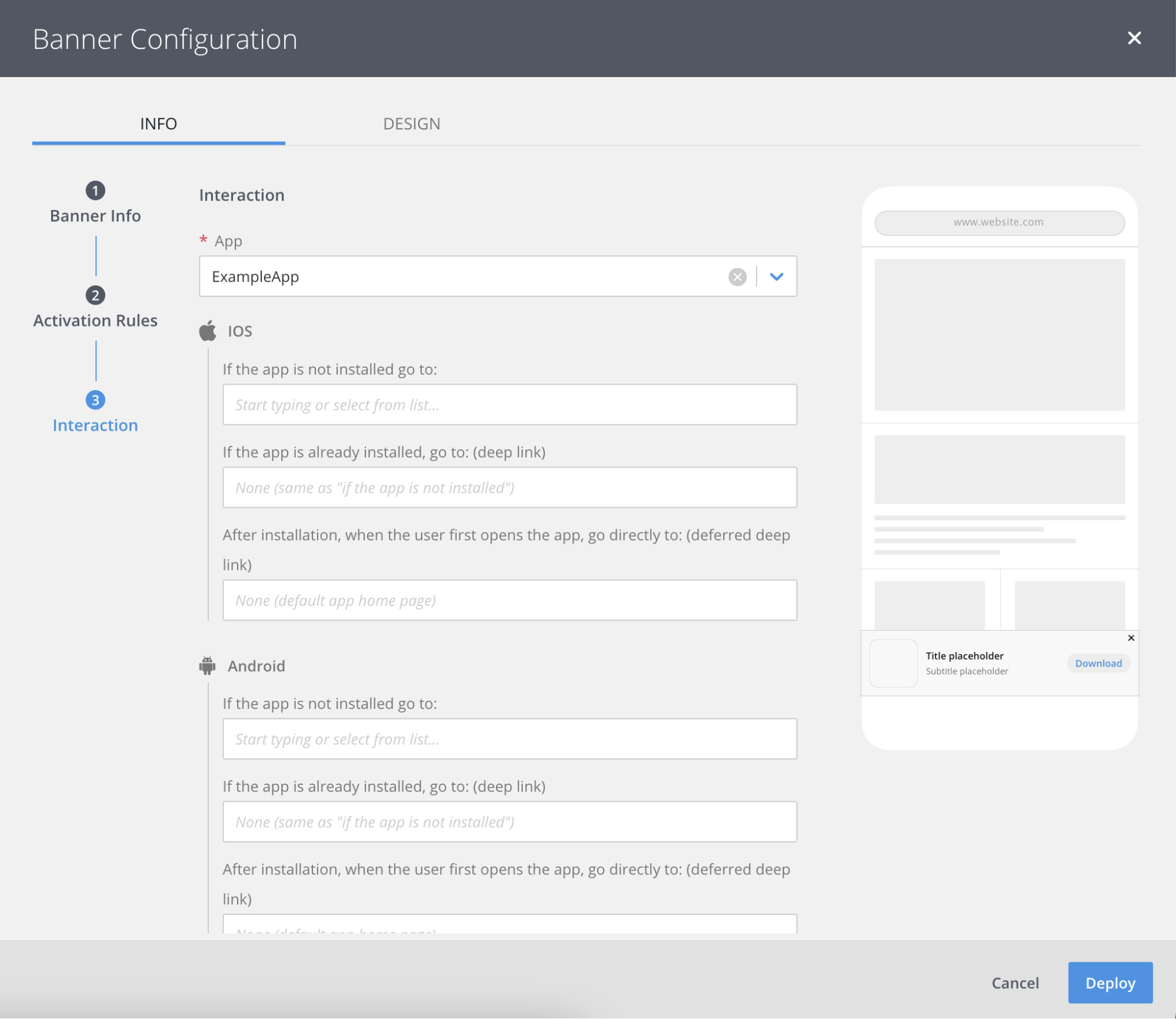
Task: Click the IOS section label
Action: coord(240,331)
